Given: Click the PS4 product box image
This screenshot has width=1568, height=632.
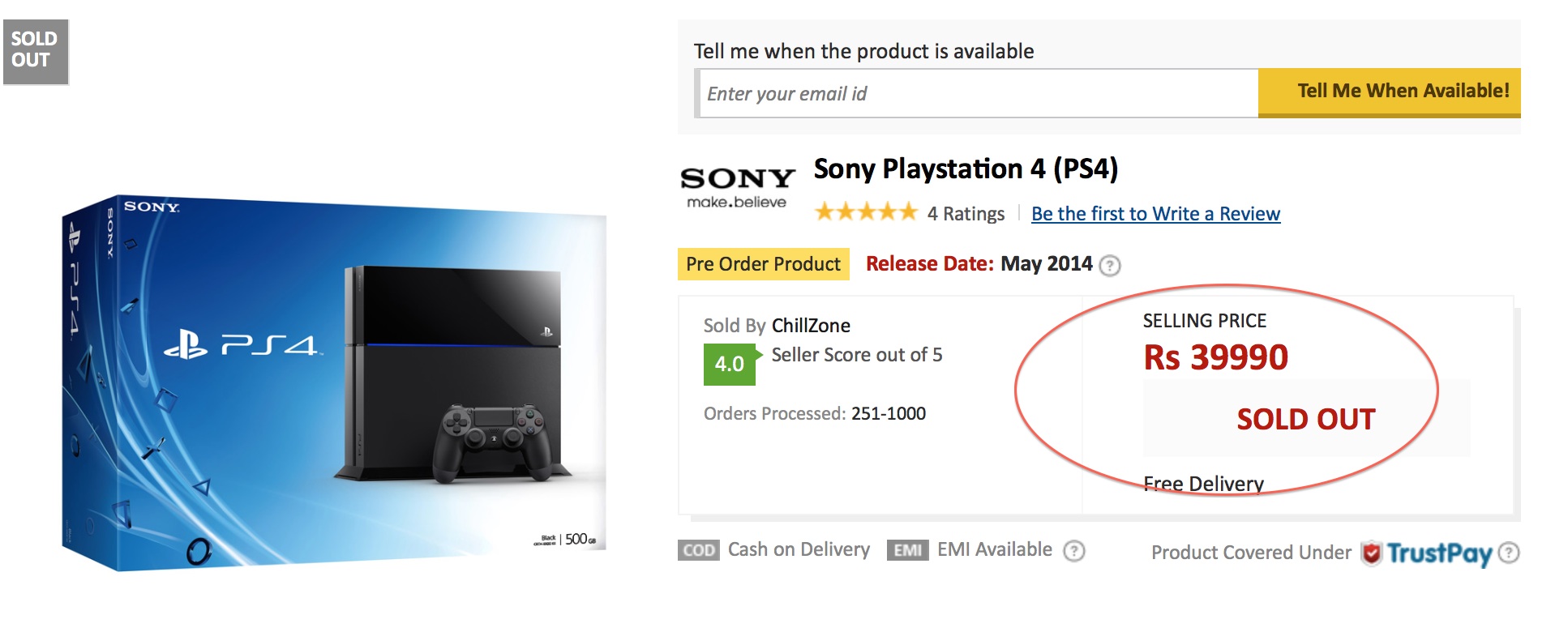Looking at the screenshot, I should click(x=334, y=382).
